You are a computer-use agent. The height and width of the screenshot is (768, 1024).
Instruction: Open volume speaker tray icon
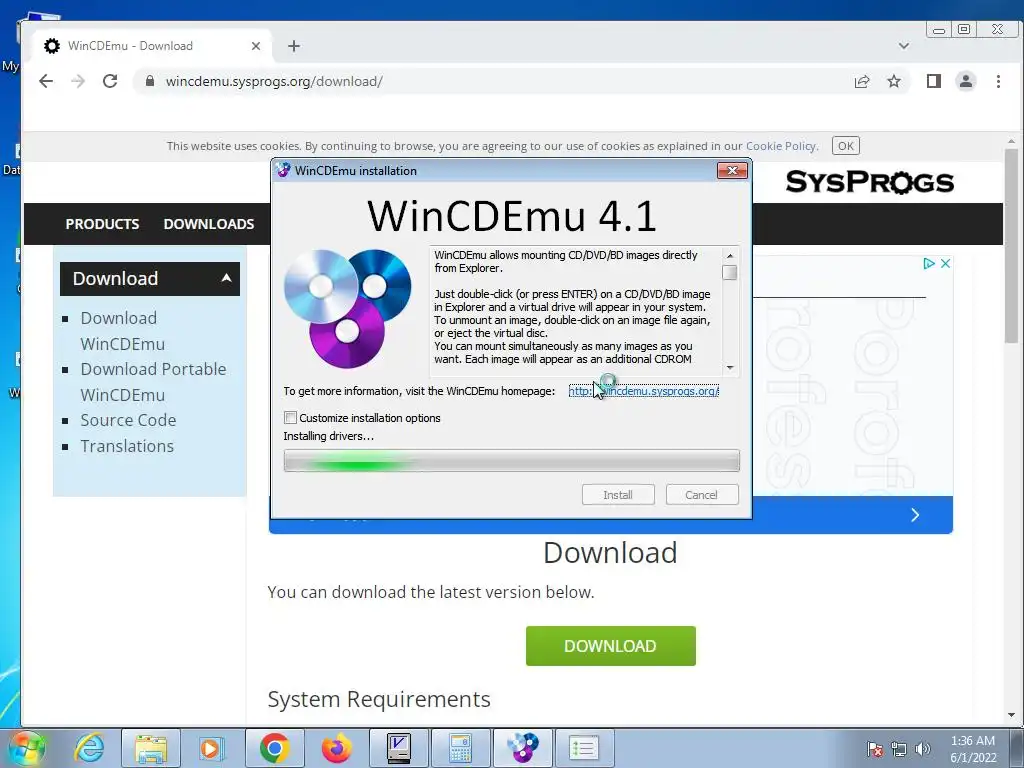point(922,749)
